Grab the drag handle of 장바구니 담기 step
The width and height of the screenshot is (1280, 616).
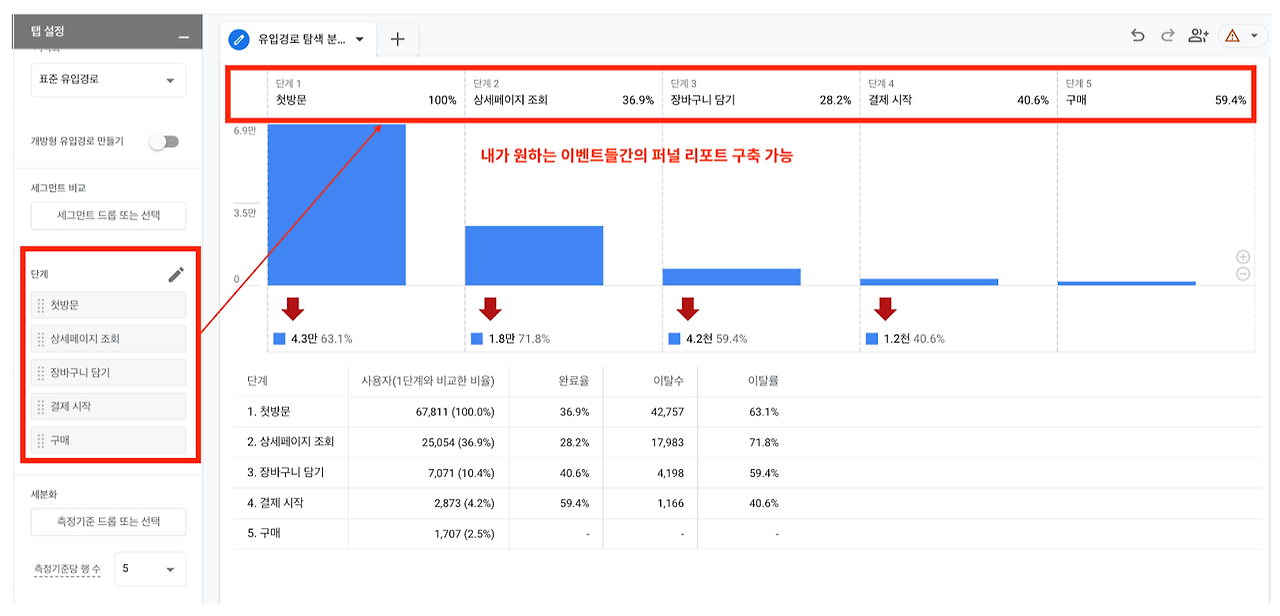click(x=41, y=373)
